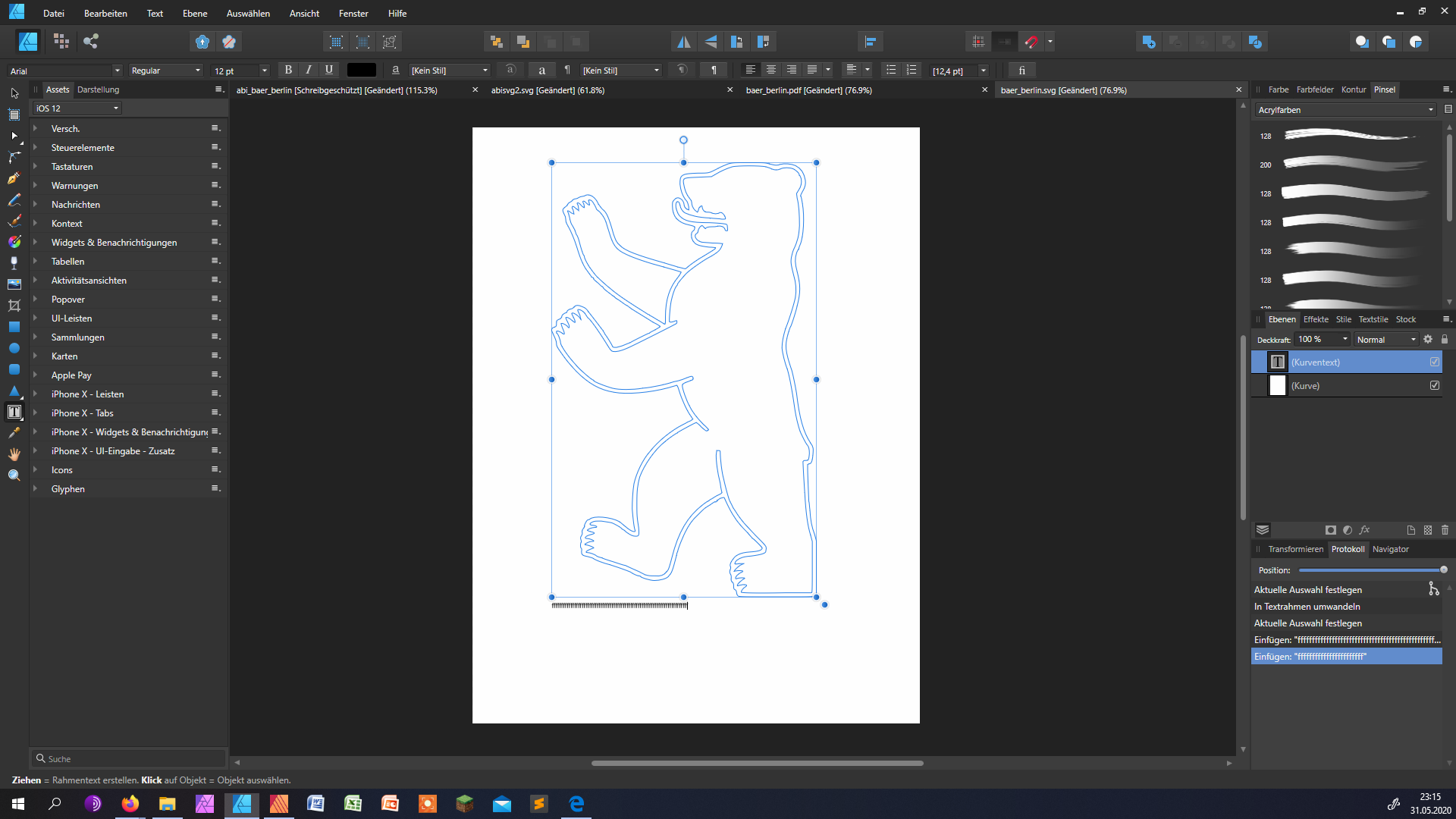Open the layer effects fx icon

[x=1365, y=530]
